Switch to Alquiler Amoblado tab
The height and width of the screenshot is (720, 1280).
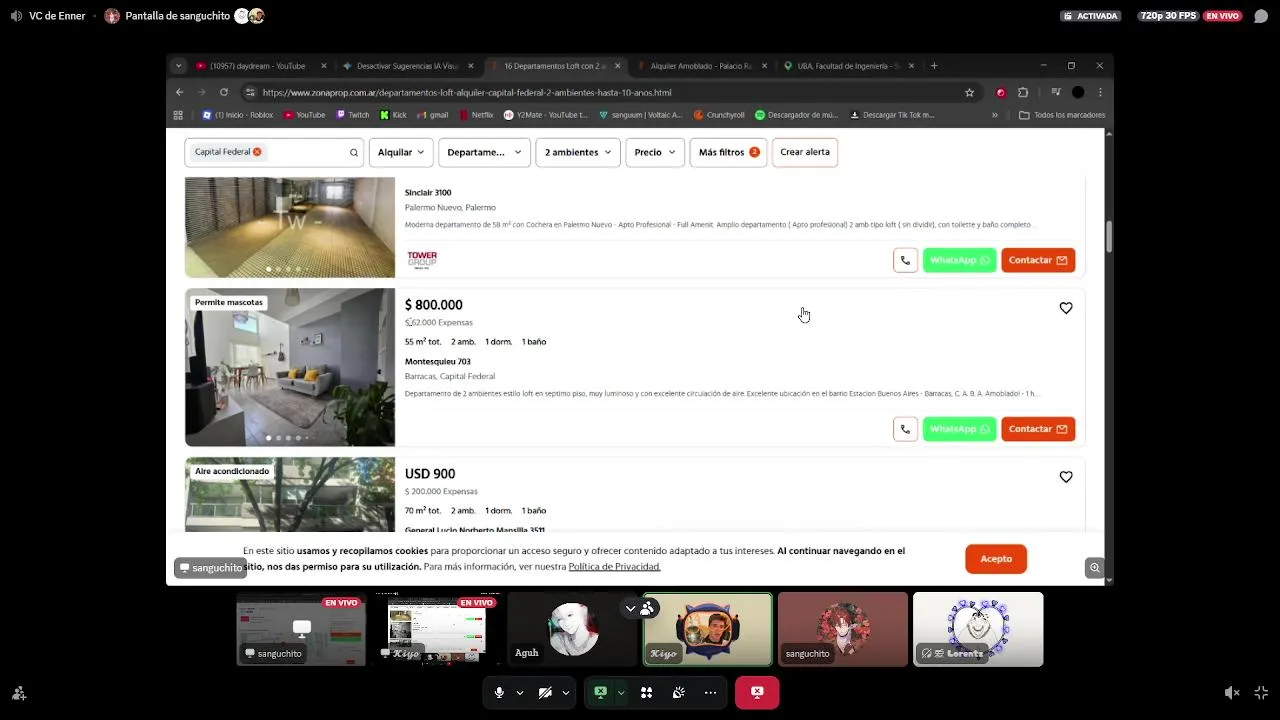pos(701,66)
